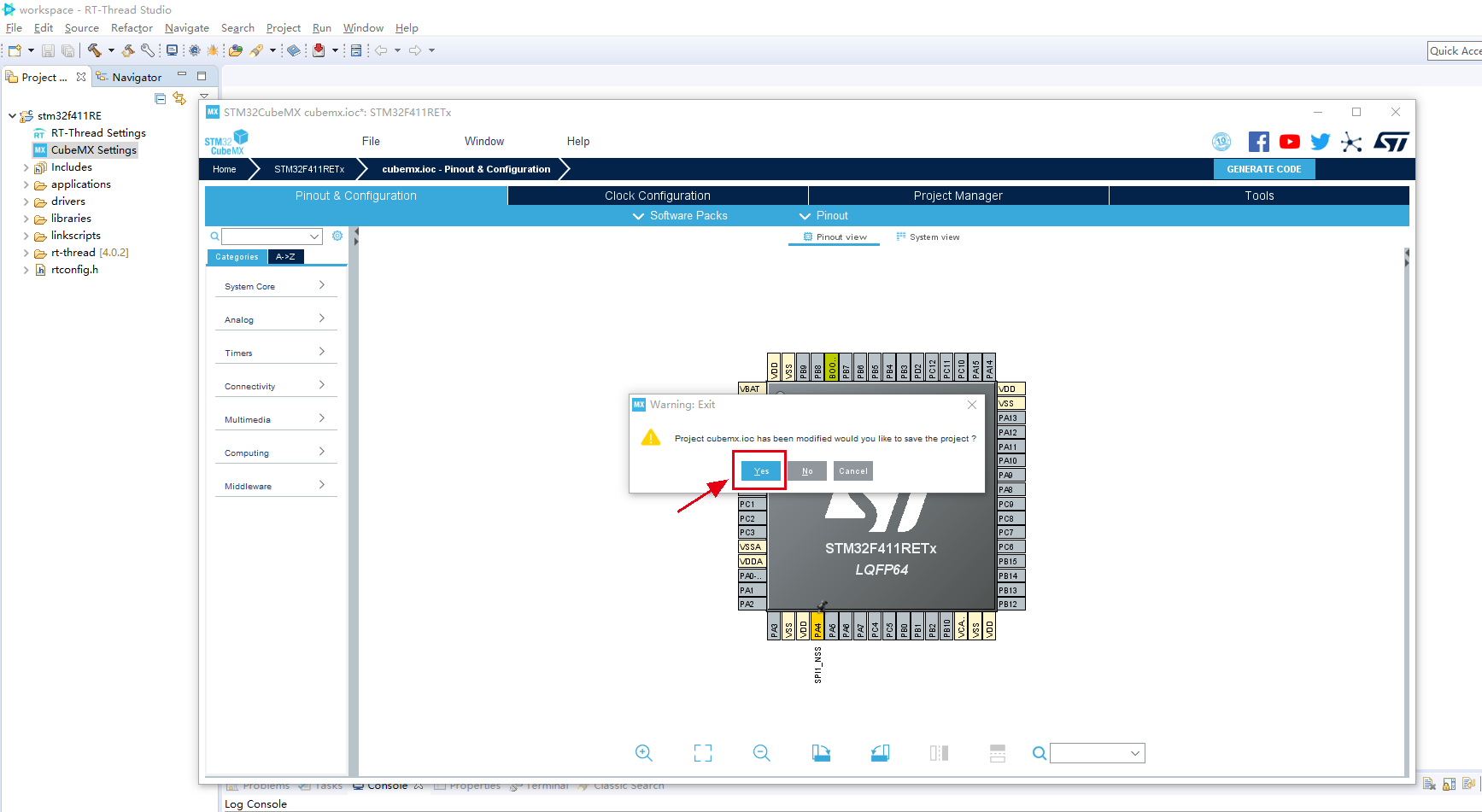Open the Pinout dropdown menu
The image size is (1482, 812).
[823, 216]
